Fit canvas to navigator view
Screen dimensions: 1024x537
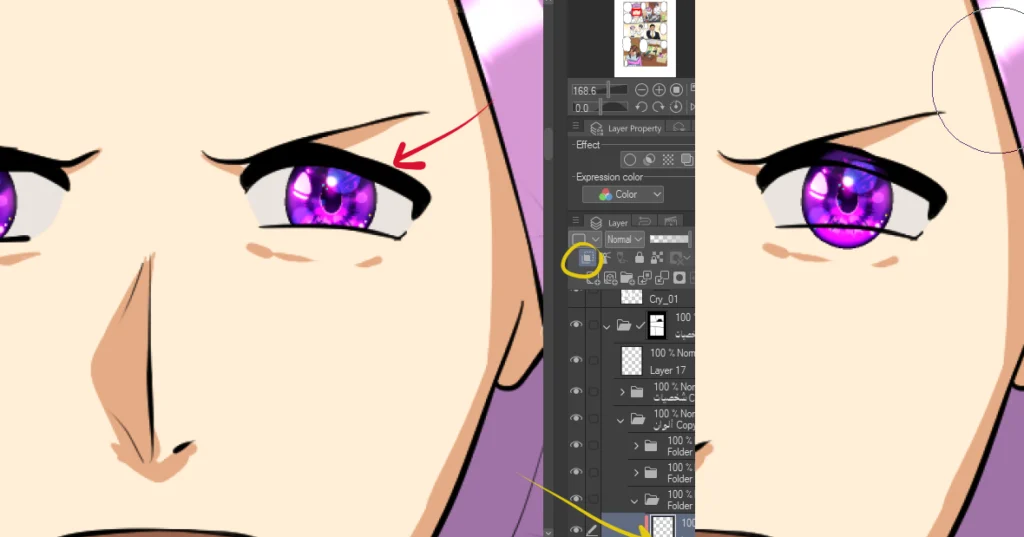pyautogui.click(x=677, y=90)
